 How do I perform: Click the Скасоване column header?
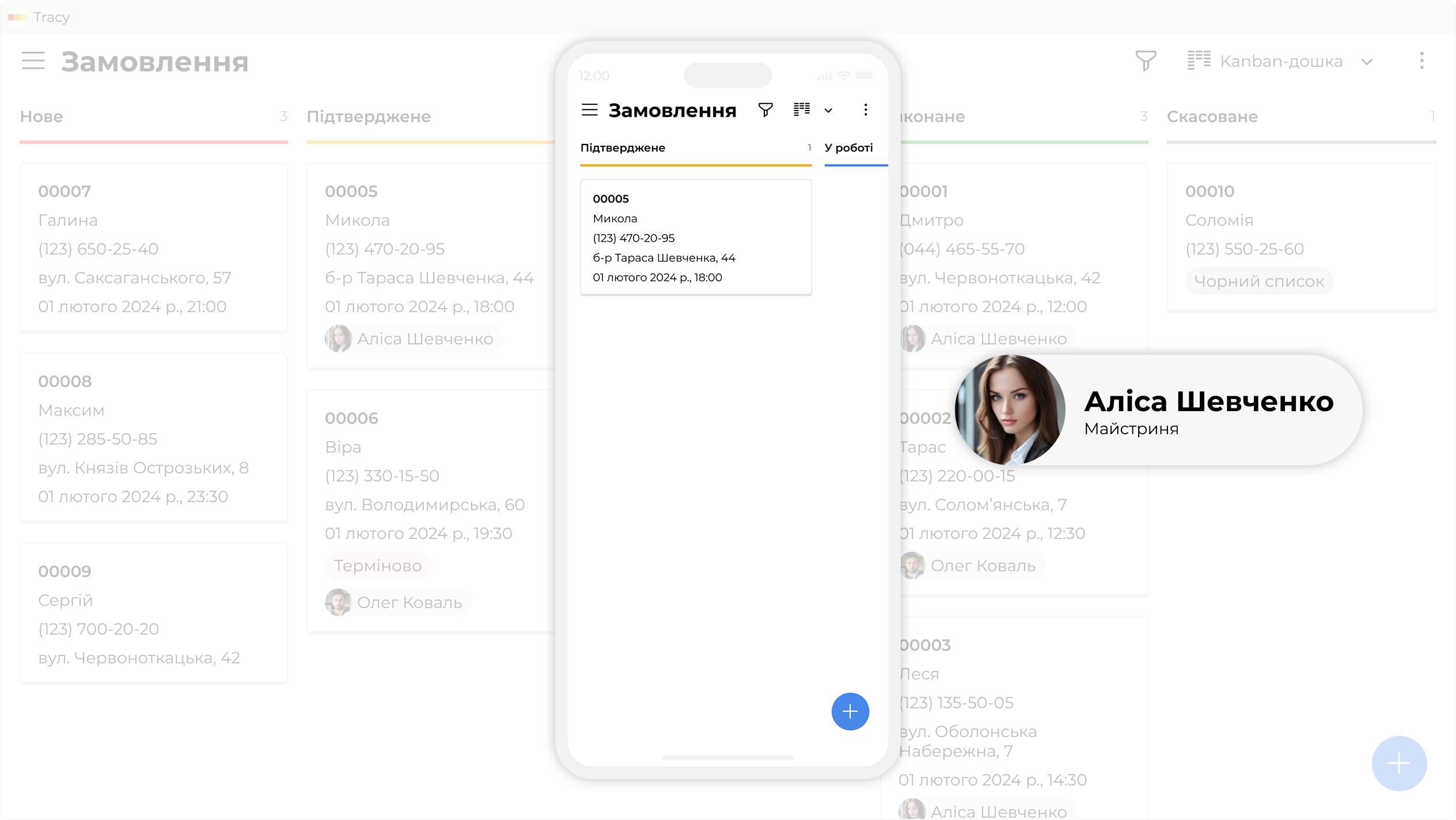point(1212,117)
